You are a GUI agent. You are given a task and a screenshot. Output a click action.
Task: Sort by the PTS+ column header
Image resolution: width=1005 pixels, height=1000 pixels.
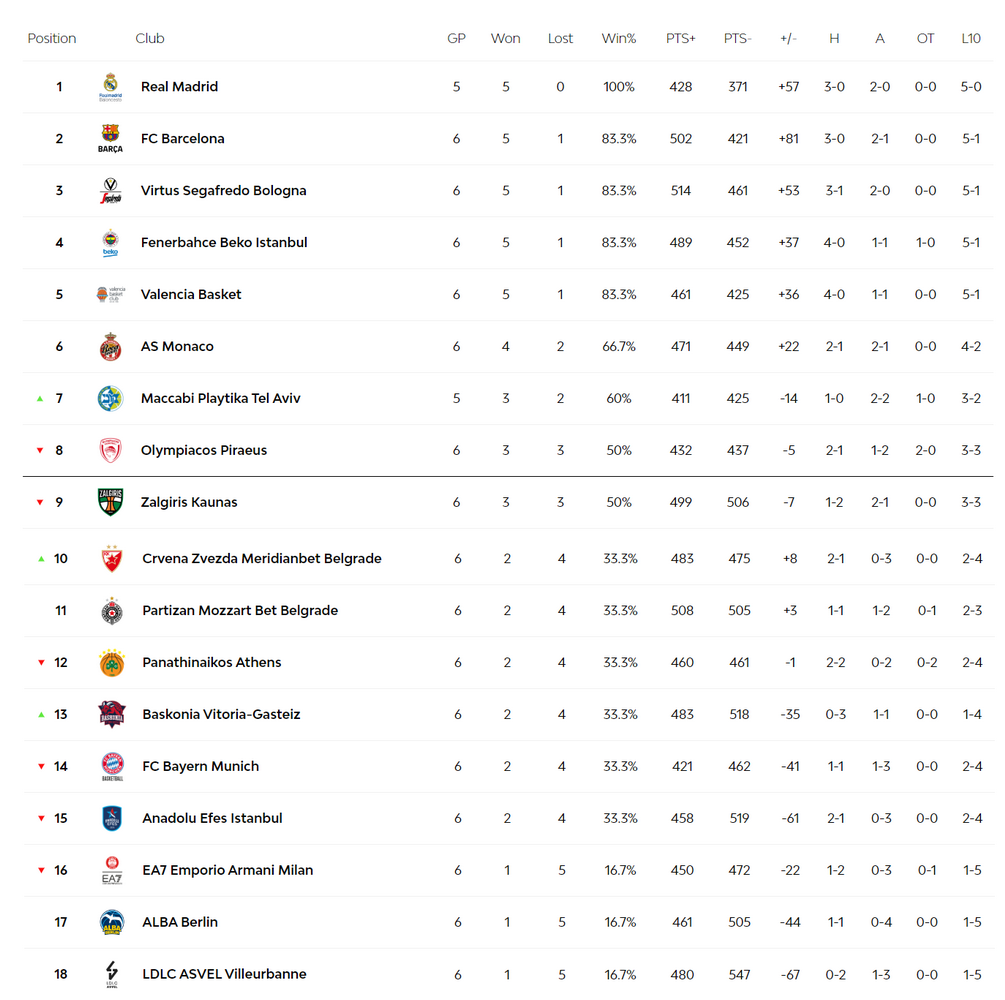coord(681,38)
